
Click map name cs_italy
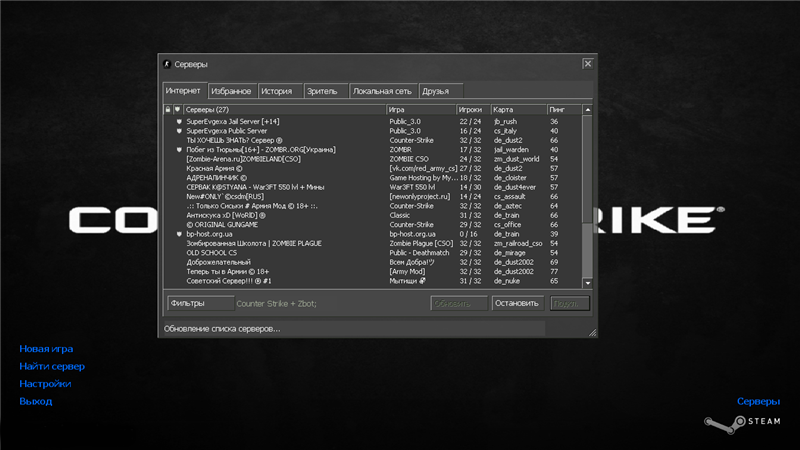[505, 131]
